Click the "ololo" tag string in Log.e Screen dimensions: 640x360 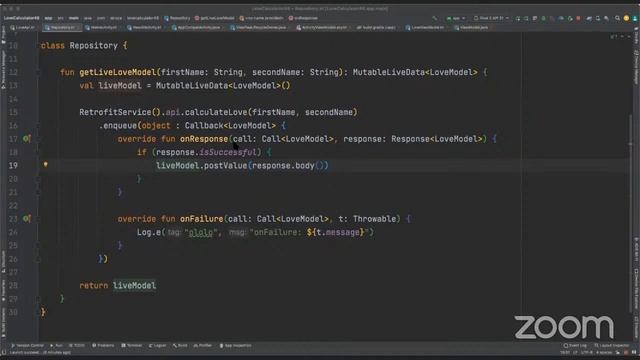[200, 232]
